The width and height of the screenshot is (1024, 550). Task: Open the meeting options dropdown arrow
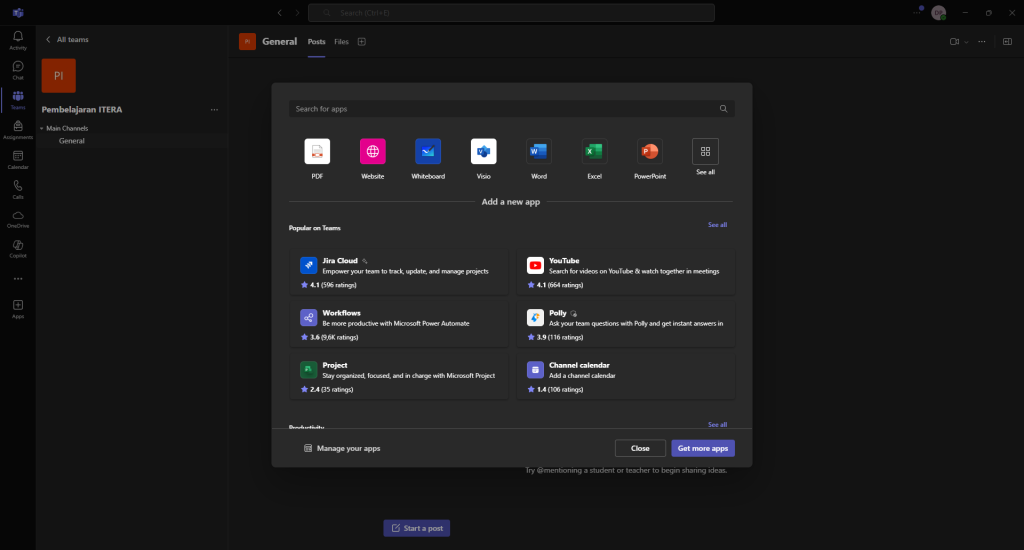point(966,42)
